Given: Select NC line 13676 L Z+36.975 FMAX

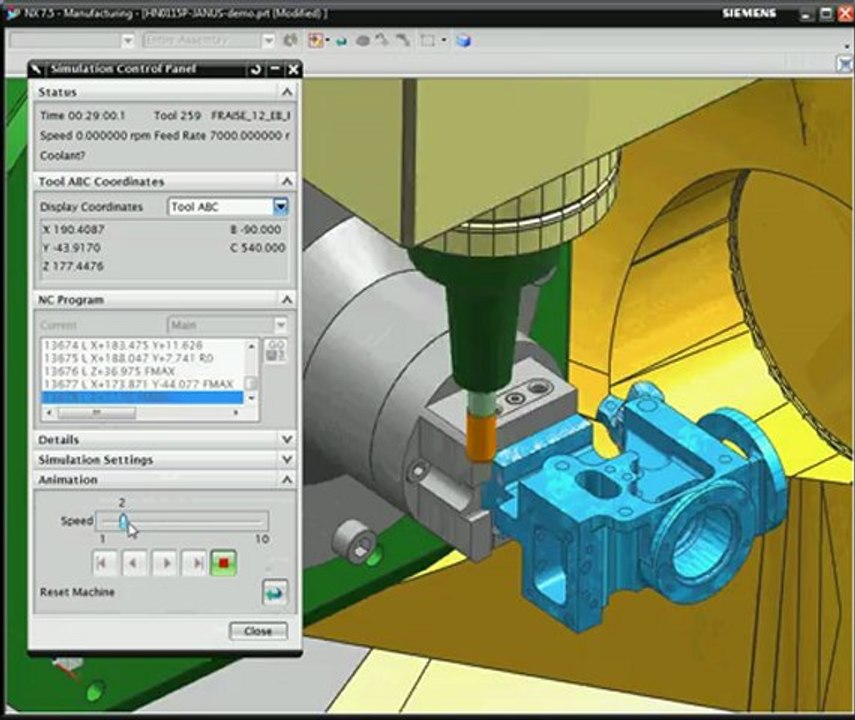Looking at the screenshot, I should [110, 371].
